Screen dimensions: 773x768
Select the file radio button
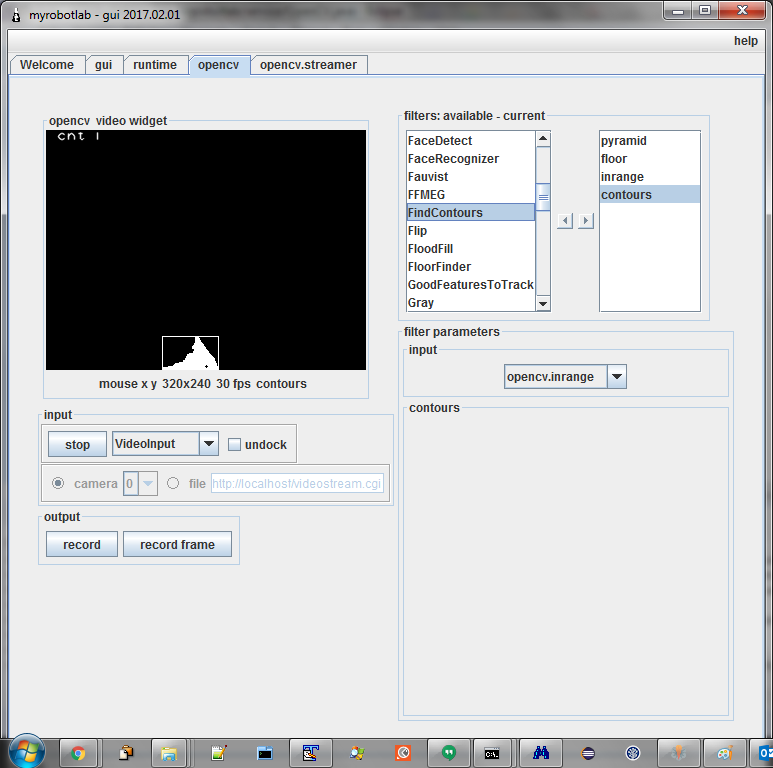pyautogui.click(x=173, y=483)
